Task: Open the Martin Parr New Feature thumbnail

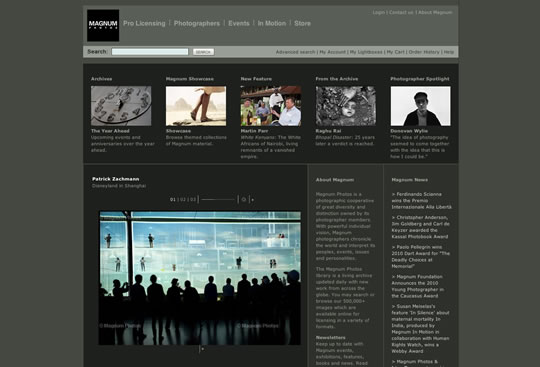Action: (x=271, y=106)
